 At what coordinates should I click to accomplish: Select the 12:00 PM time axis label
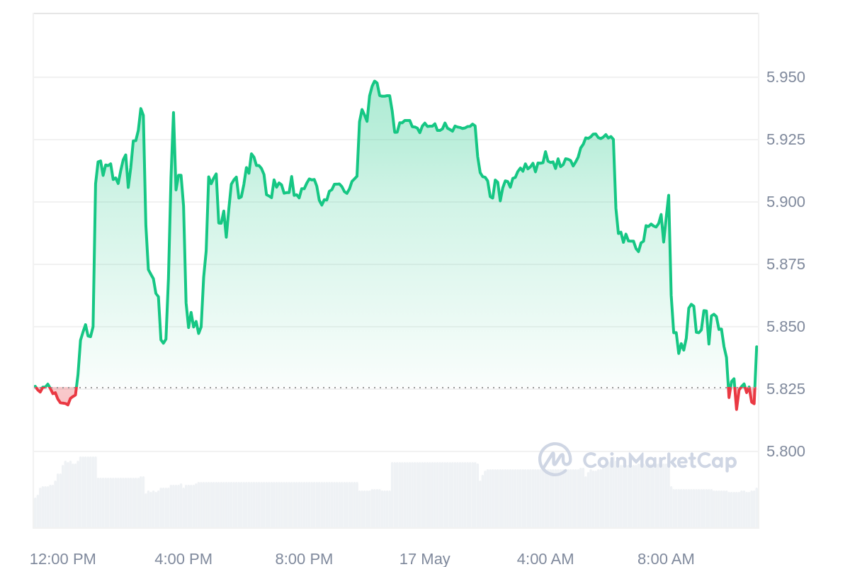(x=62, y=559)
